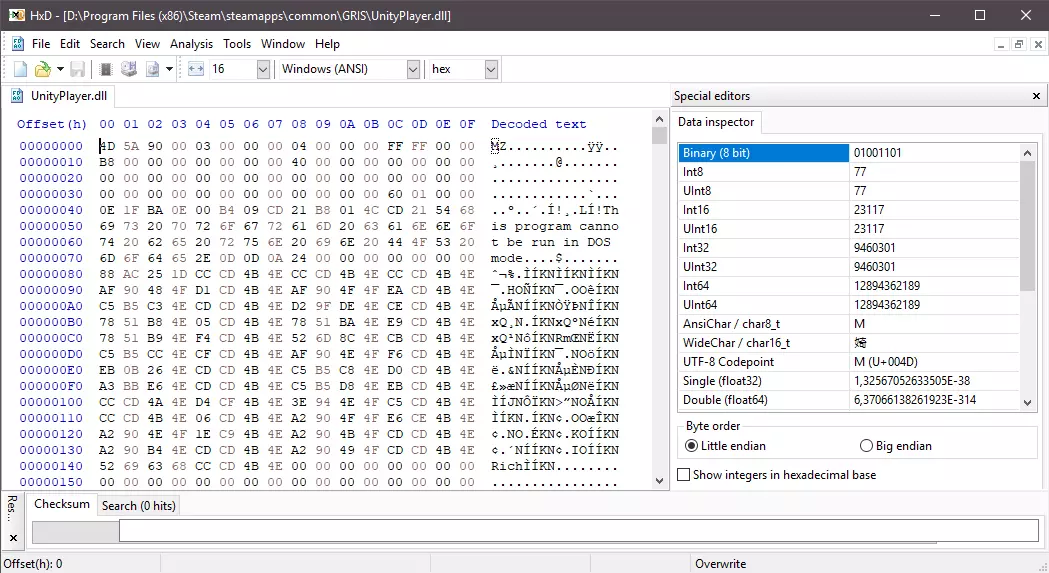
Task: Click the New file toolbar icon
Action: pos(20,69)
